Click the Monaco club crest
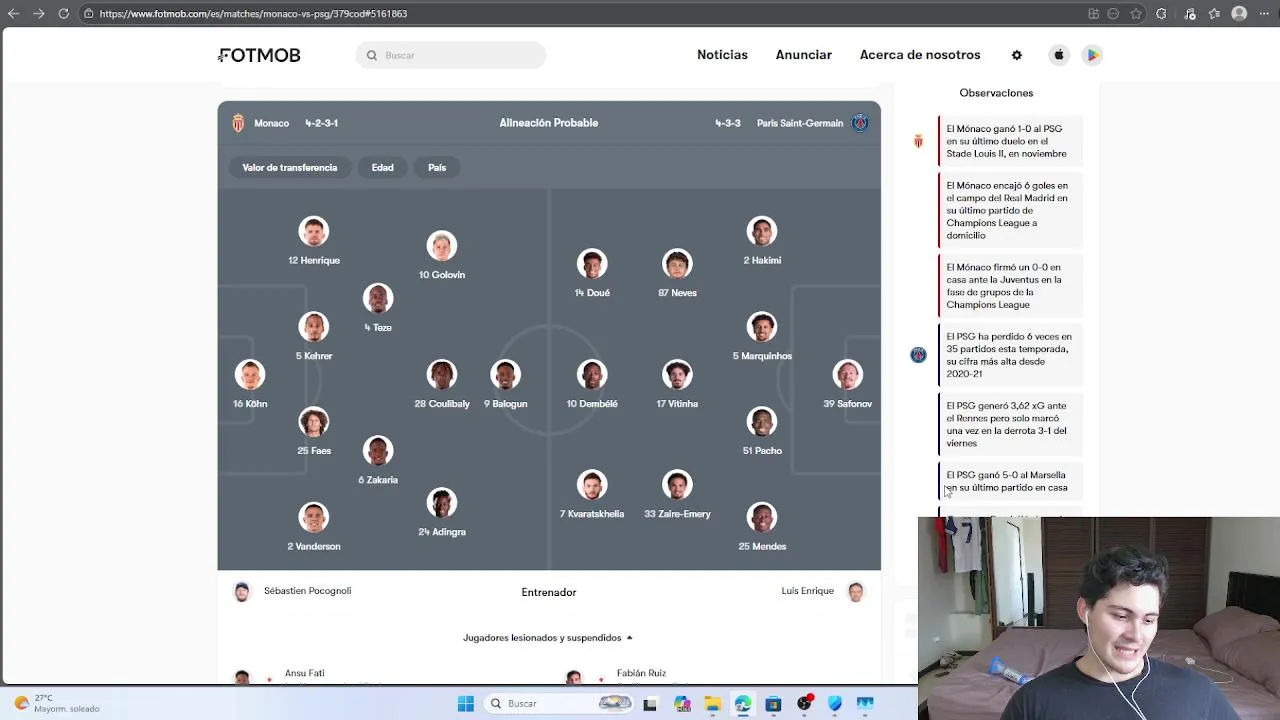1280x720 pixels. click(238, 123)
